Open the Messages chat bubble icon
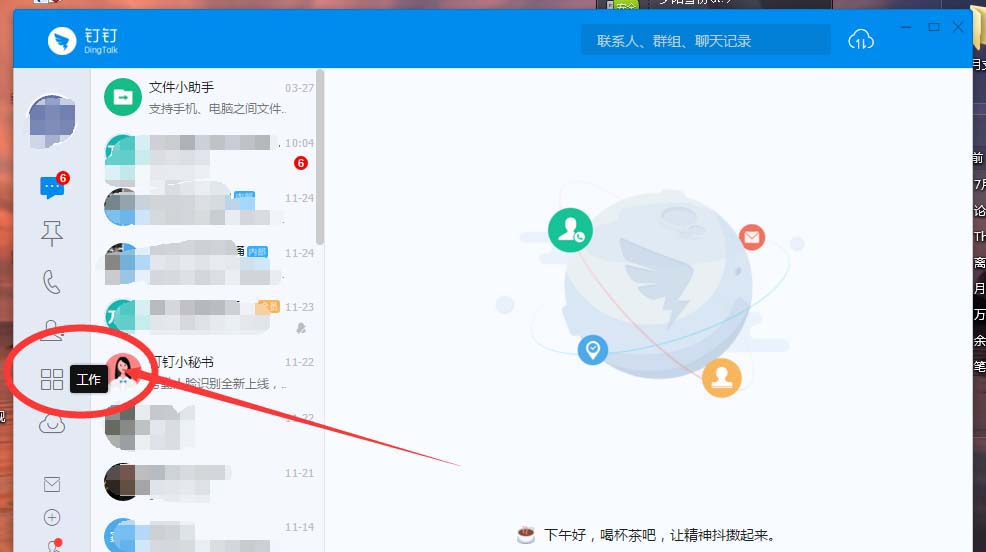 click(x=52, y=187)
